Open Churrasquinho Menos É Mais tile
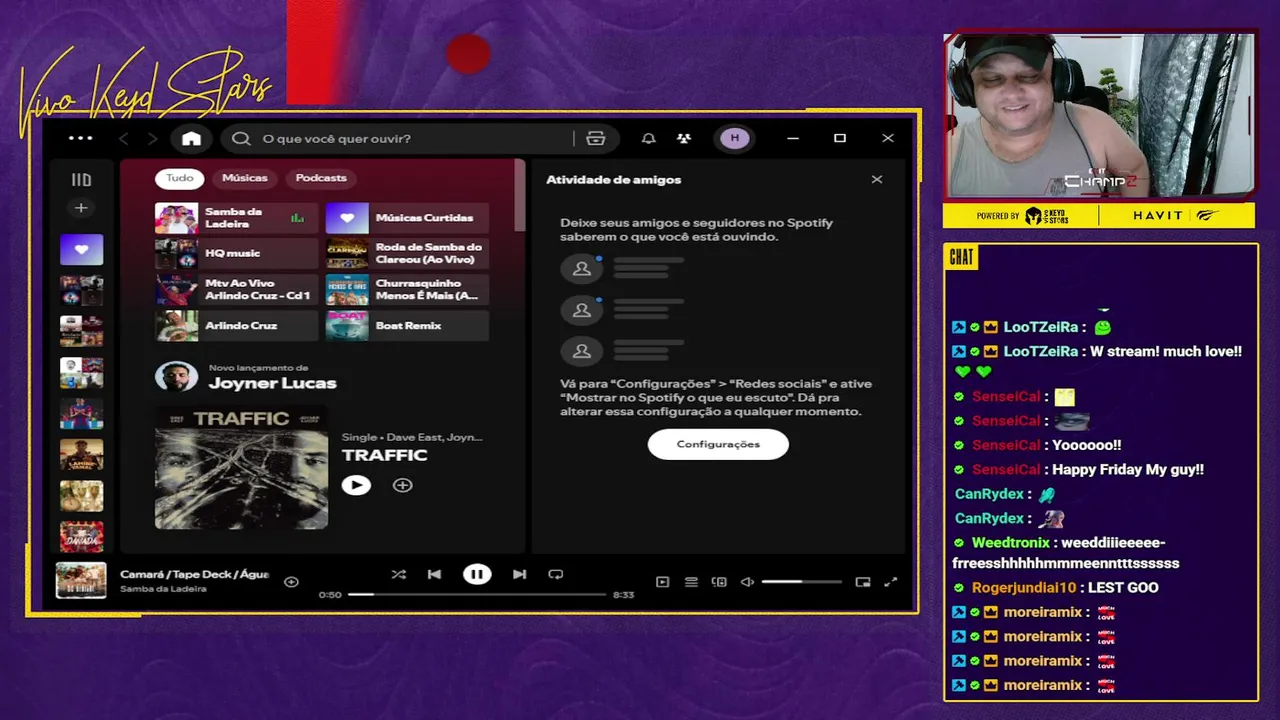This screenshot has width=1280, height=720. [x=407, y=290]
